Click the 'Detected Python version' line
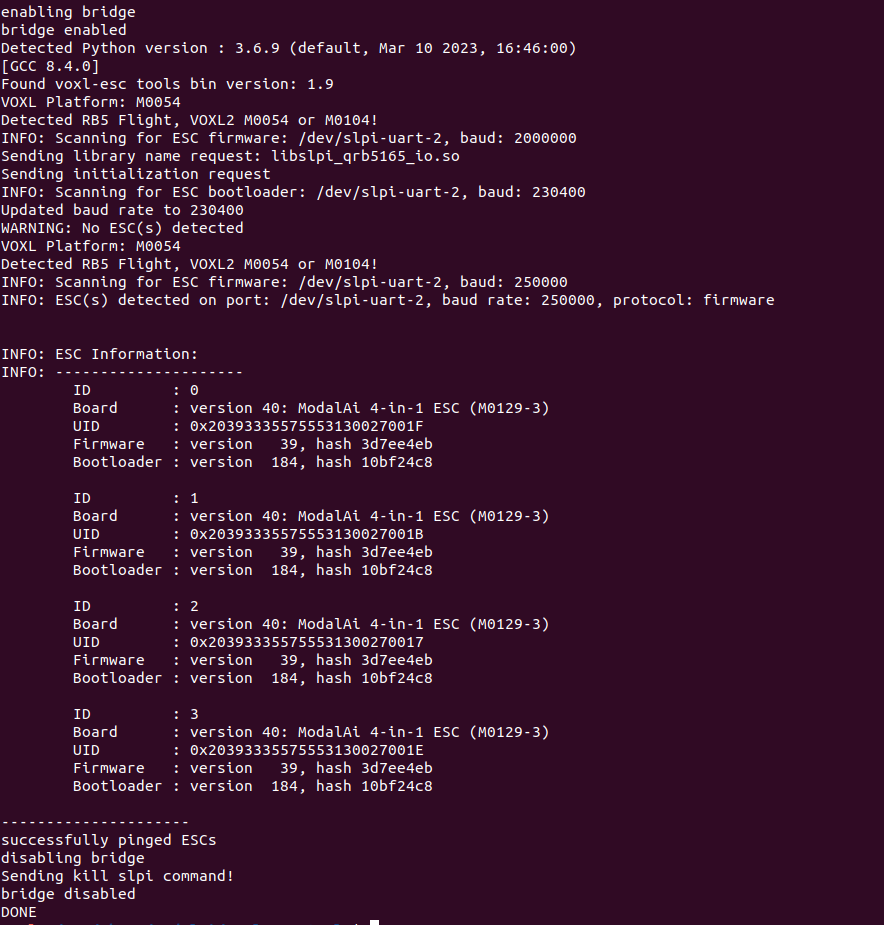Image resolution: width=884 pixels, height=925 pixels. [289, 48]
